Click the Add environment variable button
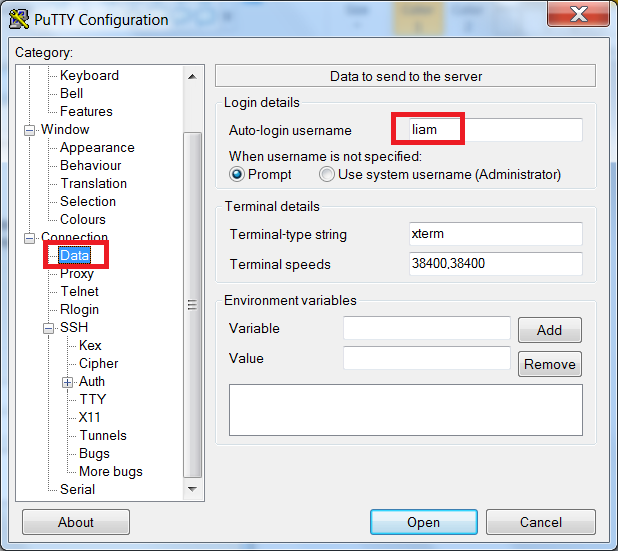The width and height of the screenshot is (618, 551). click(x=549, y=330)
